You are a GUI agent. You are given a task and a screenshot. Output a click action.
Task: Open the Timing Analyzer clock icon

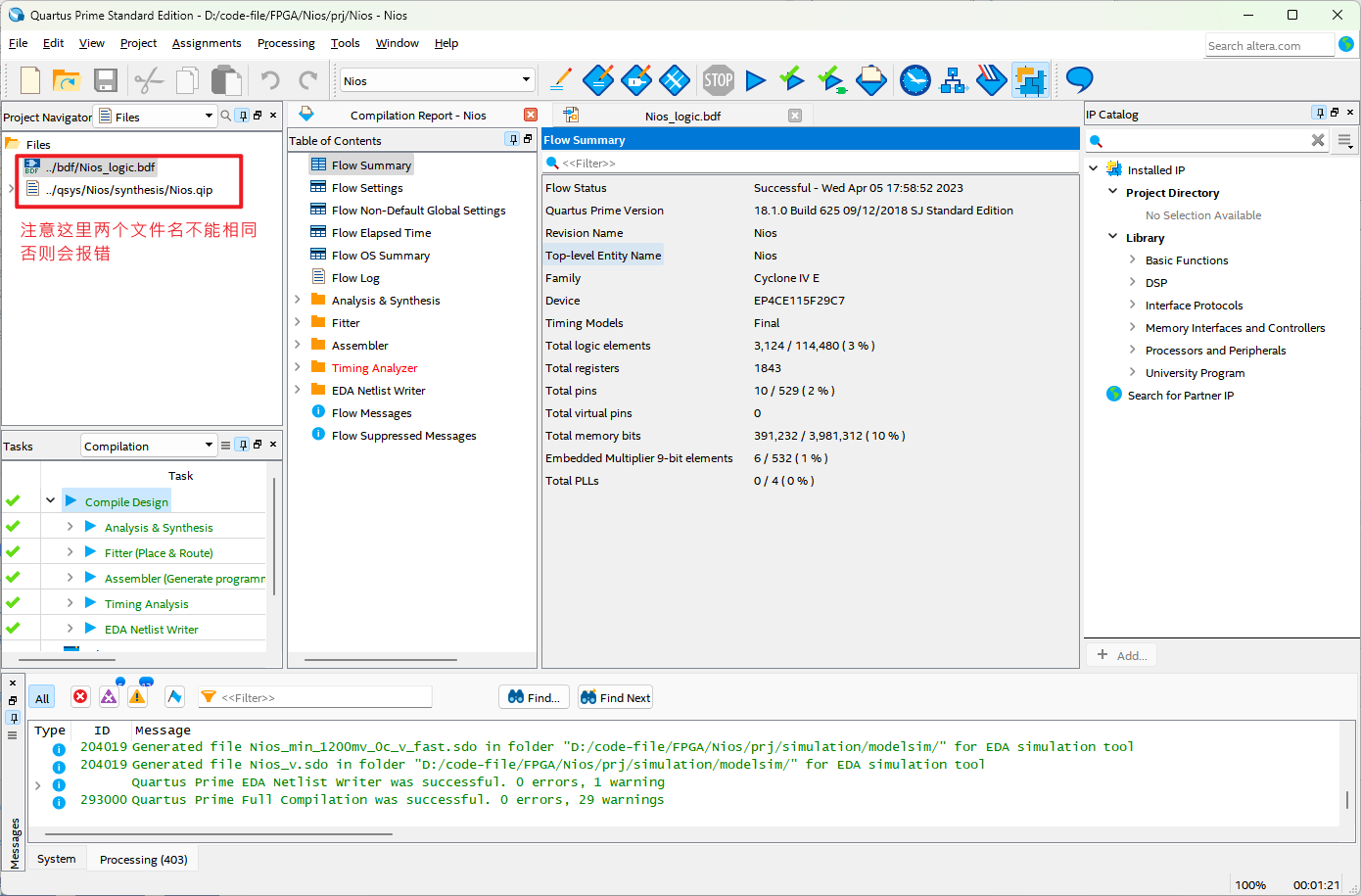tap(915, 80)
